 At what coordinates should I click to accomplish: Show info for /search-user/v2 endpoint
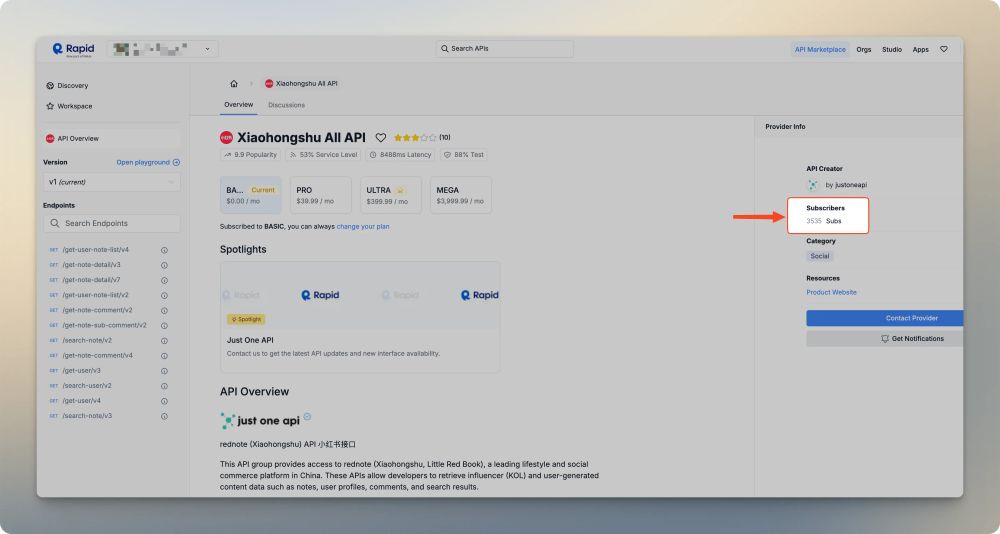[x=164, y=386]
